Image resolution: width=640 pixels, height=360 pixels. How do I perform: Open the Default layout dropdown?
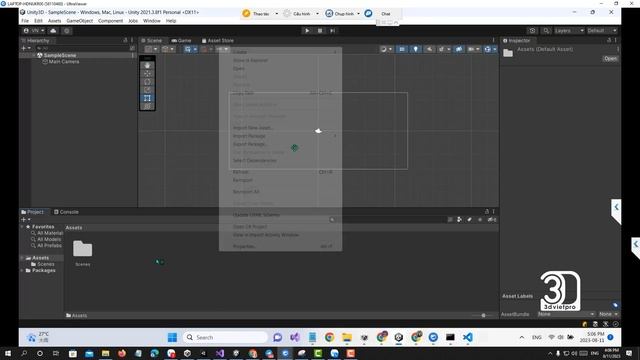click(x=602, y=31)
